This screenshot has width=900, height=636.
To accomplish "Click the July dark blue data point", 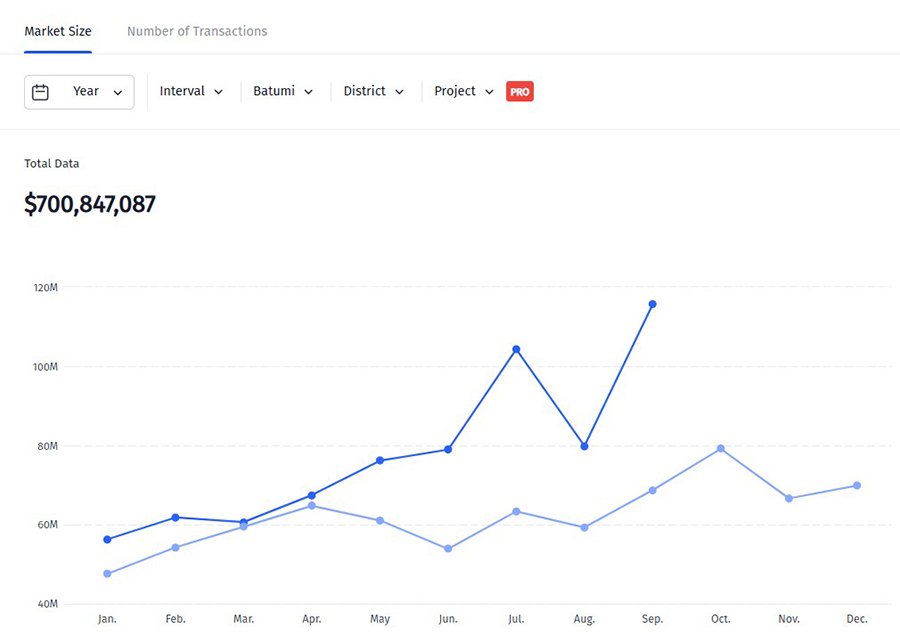I will 516,349.
